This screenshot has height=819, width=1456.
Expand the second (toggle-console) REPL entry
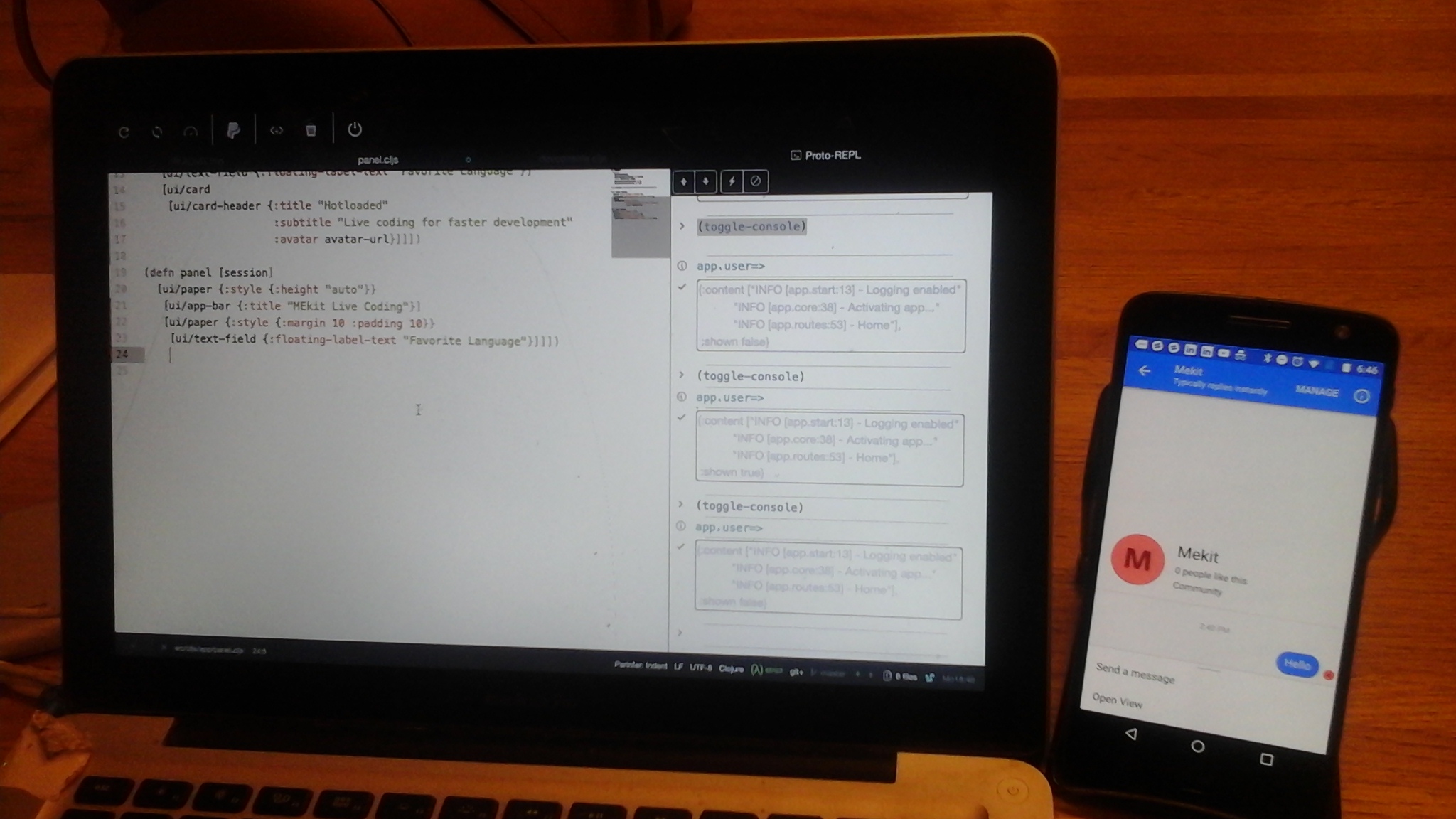tap(681, 375)
